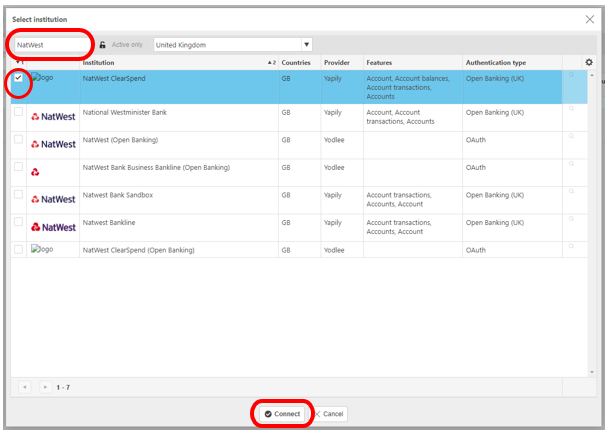Click the Cancel button
This screenshot has height=437, width=610.
tap(328, 414)
